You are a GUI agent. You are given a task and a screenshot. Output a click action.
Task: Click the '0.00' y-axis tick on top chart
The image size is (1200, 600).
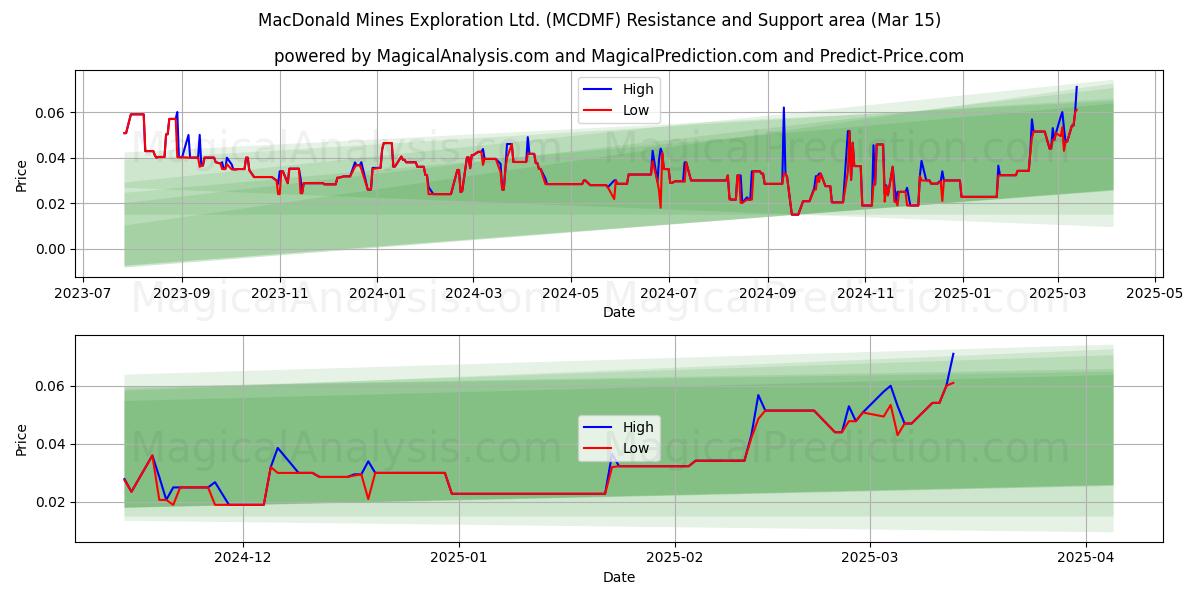point(52,249)
